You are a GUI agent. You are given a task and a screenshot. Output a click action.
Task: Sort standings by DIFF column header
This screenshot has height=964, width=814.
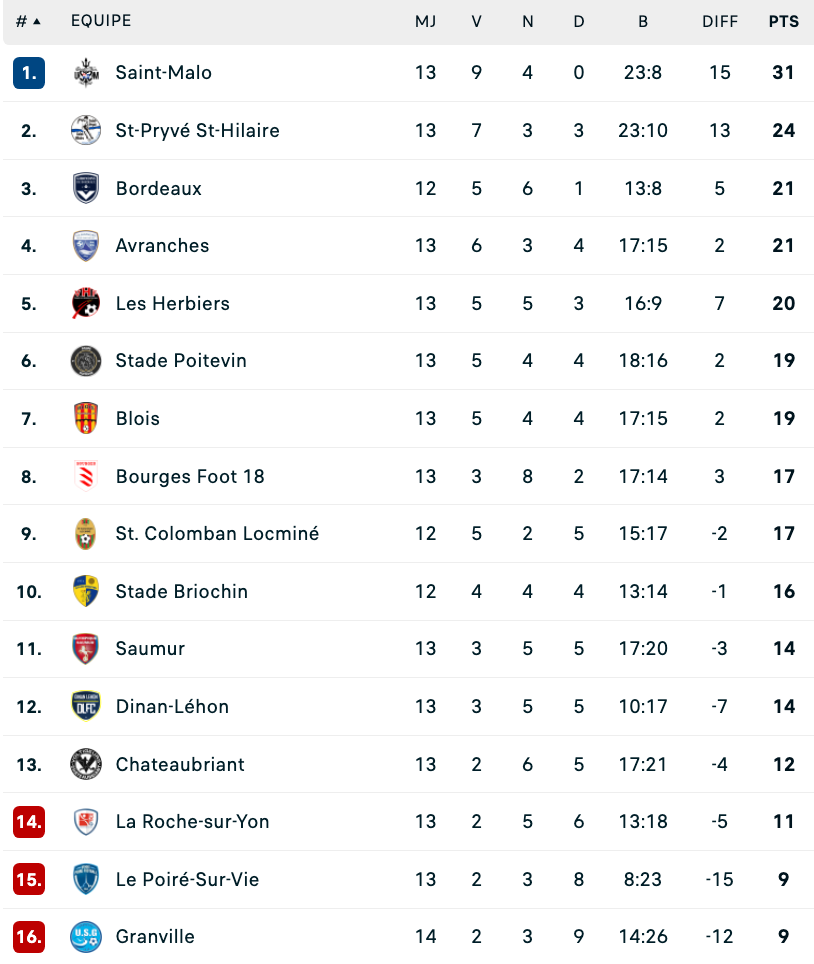[719, 22]
